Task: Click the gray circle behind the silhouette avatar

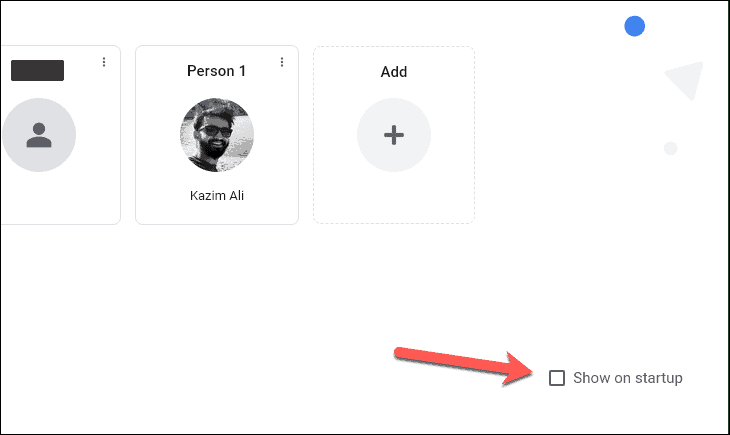Action: pyautogui.click(x=39, y=135)
